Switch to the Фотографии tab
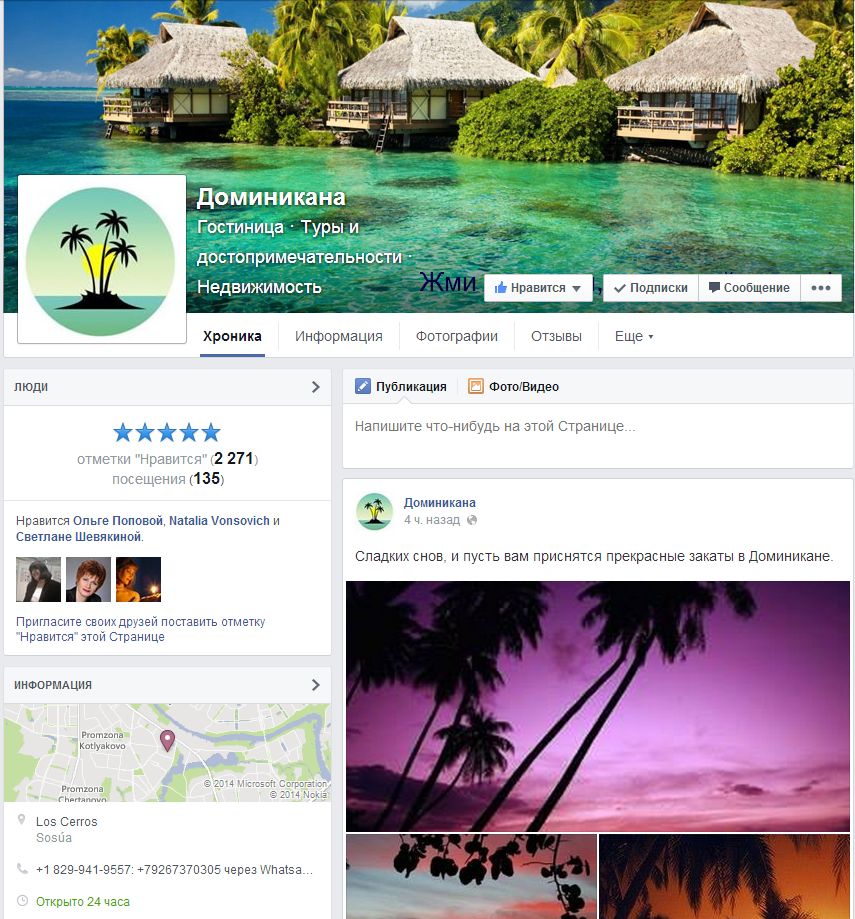The width and height of the screenshot is (855, 919). 457,336
